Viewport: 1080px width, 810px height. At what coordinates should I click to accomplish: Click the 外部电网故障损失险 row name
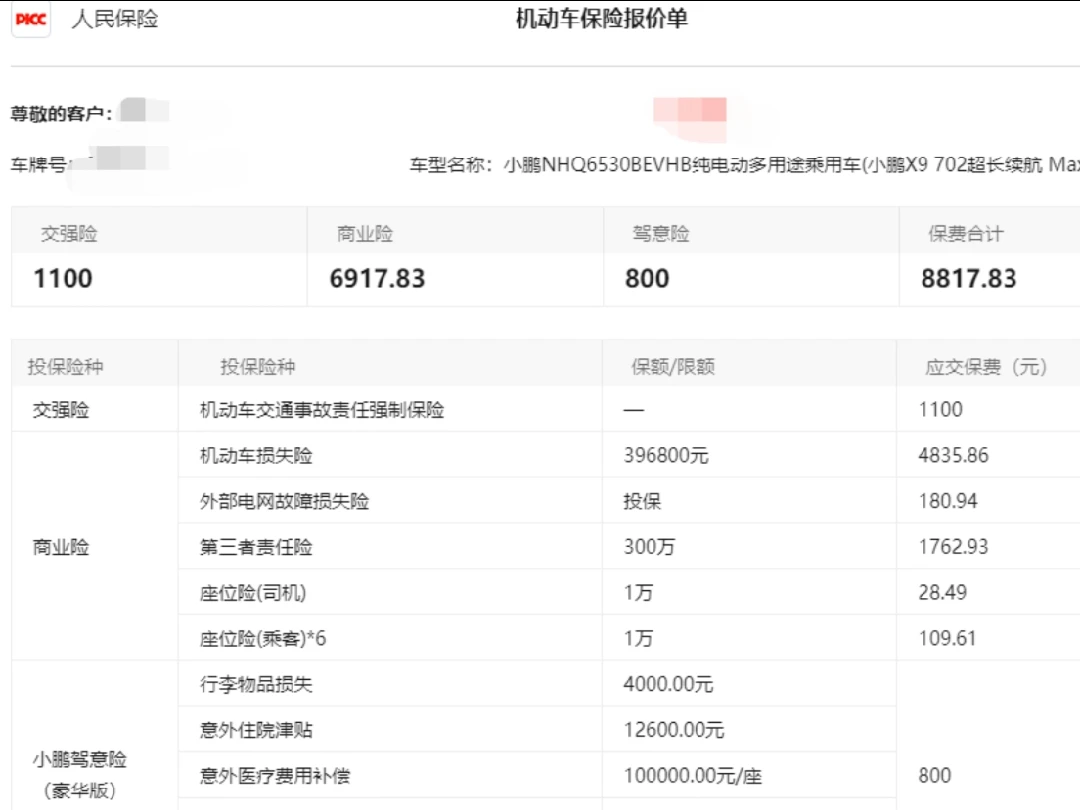[x=284, y=501]
